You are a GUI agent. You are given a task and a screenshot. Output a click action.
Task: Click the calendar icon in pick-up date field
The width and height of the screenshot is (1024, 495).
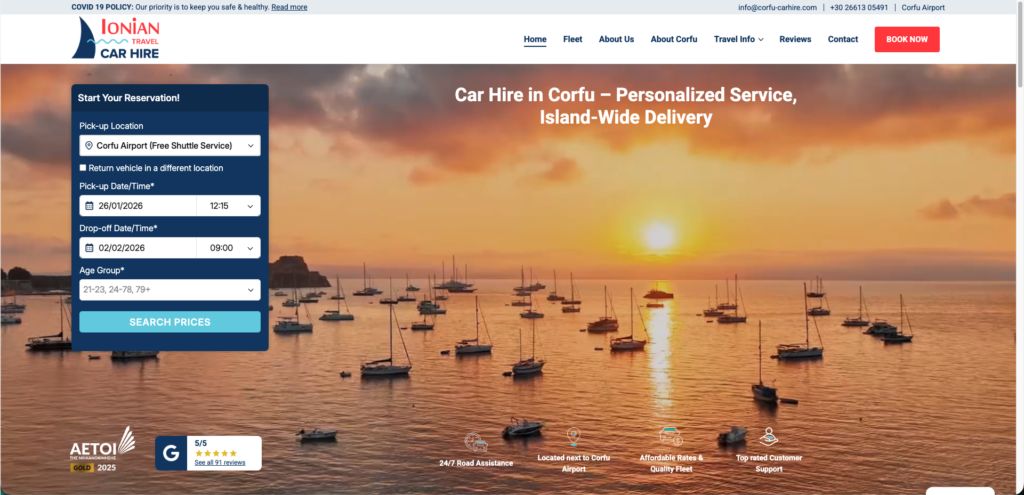click(x=89, y=206)
